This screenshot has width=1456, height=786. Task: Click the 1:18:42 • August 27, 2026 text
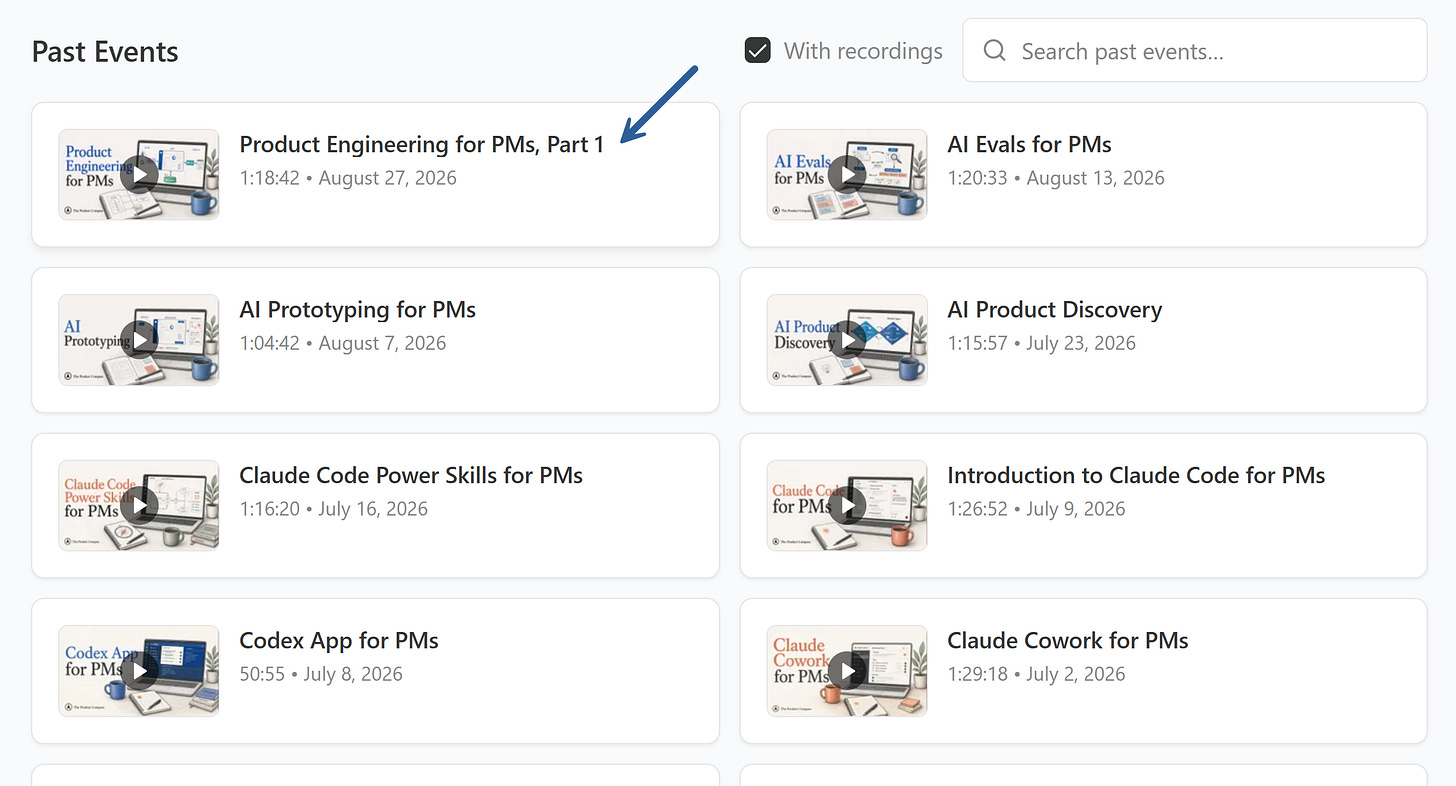[x=348, y=178]
